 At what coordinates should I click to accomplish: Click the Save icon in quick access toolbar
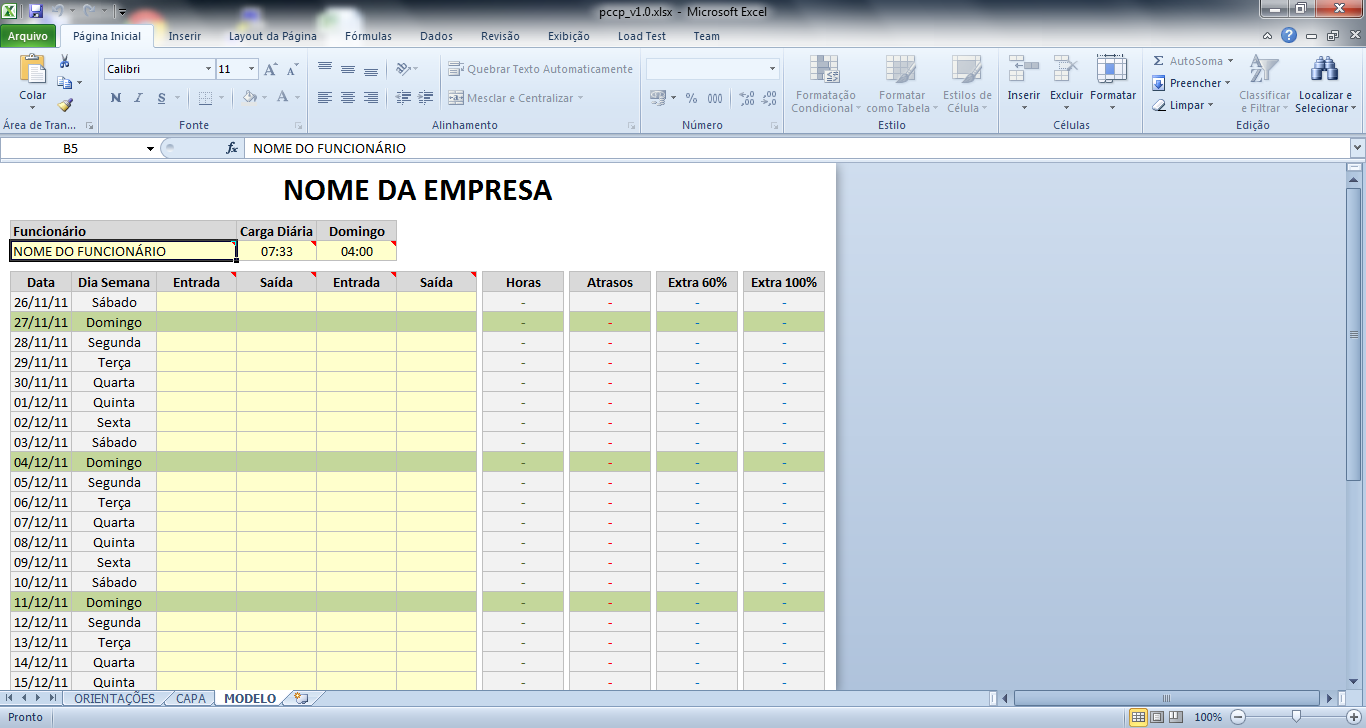[x=36, y=11]
